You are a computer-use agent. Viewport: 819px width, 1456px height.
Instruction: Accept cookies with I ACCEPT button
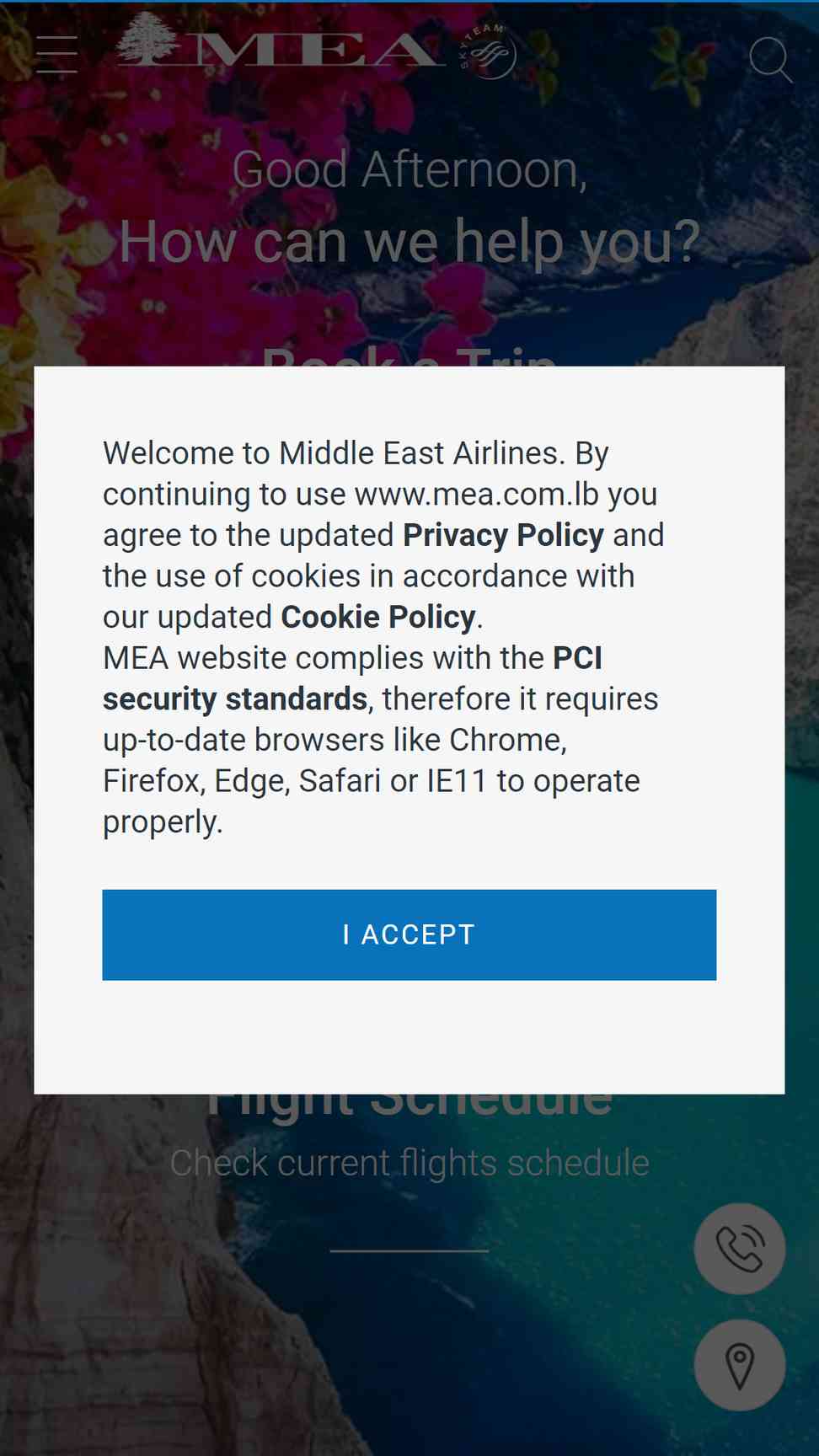tap(409, 934)
